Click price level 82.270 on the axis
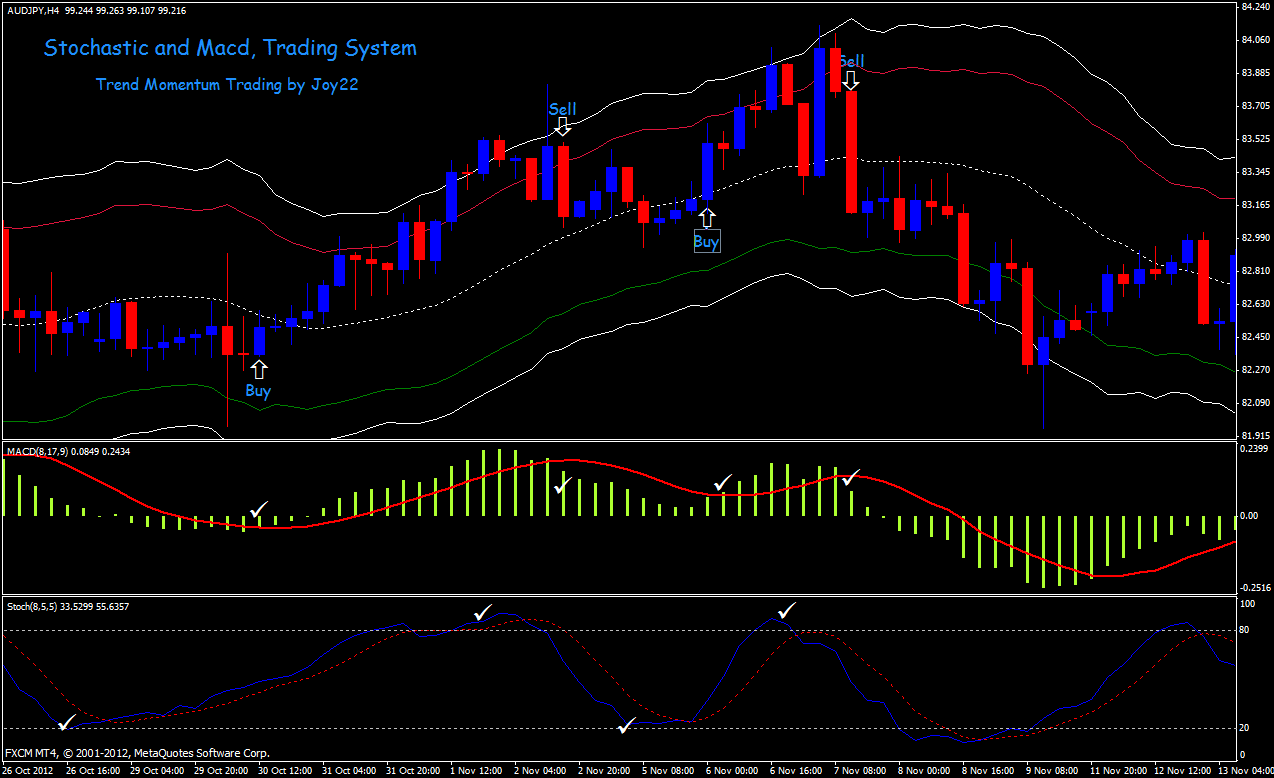The width and height of the screenshot is (1274, 778). point(1254,370)
